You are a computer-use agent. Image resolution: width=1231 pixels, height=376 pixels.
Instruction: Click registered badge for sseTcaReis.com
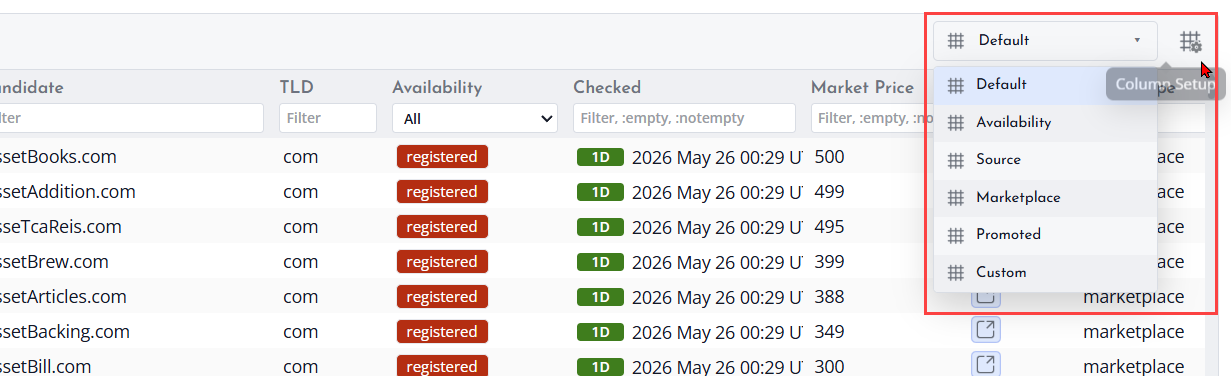tap(442, 227)
